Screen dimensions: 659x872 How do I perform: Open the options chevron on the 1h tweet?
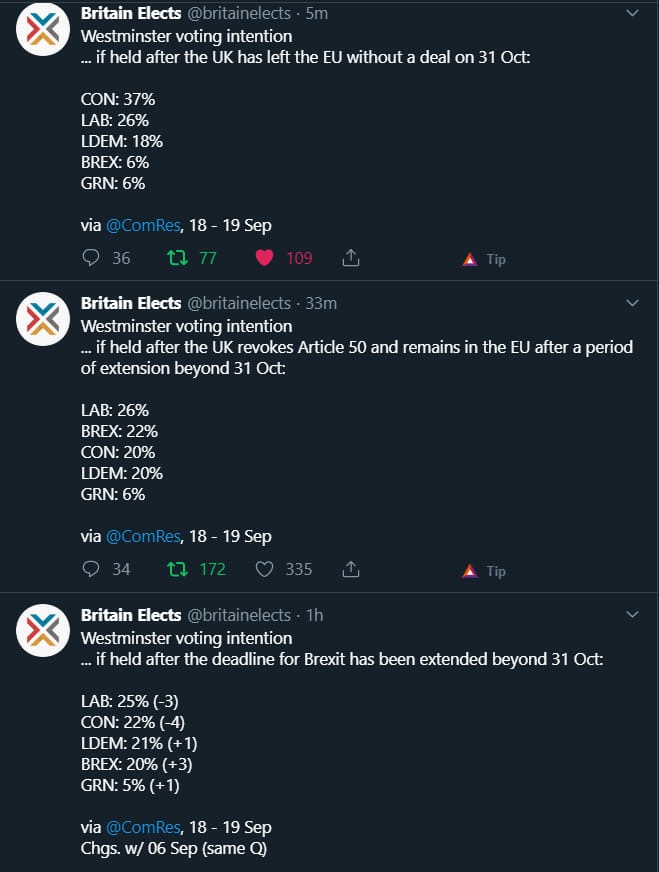(x=632, y=615)
